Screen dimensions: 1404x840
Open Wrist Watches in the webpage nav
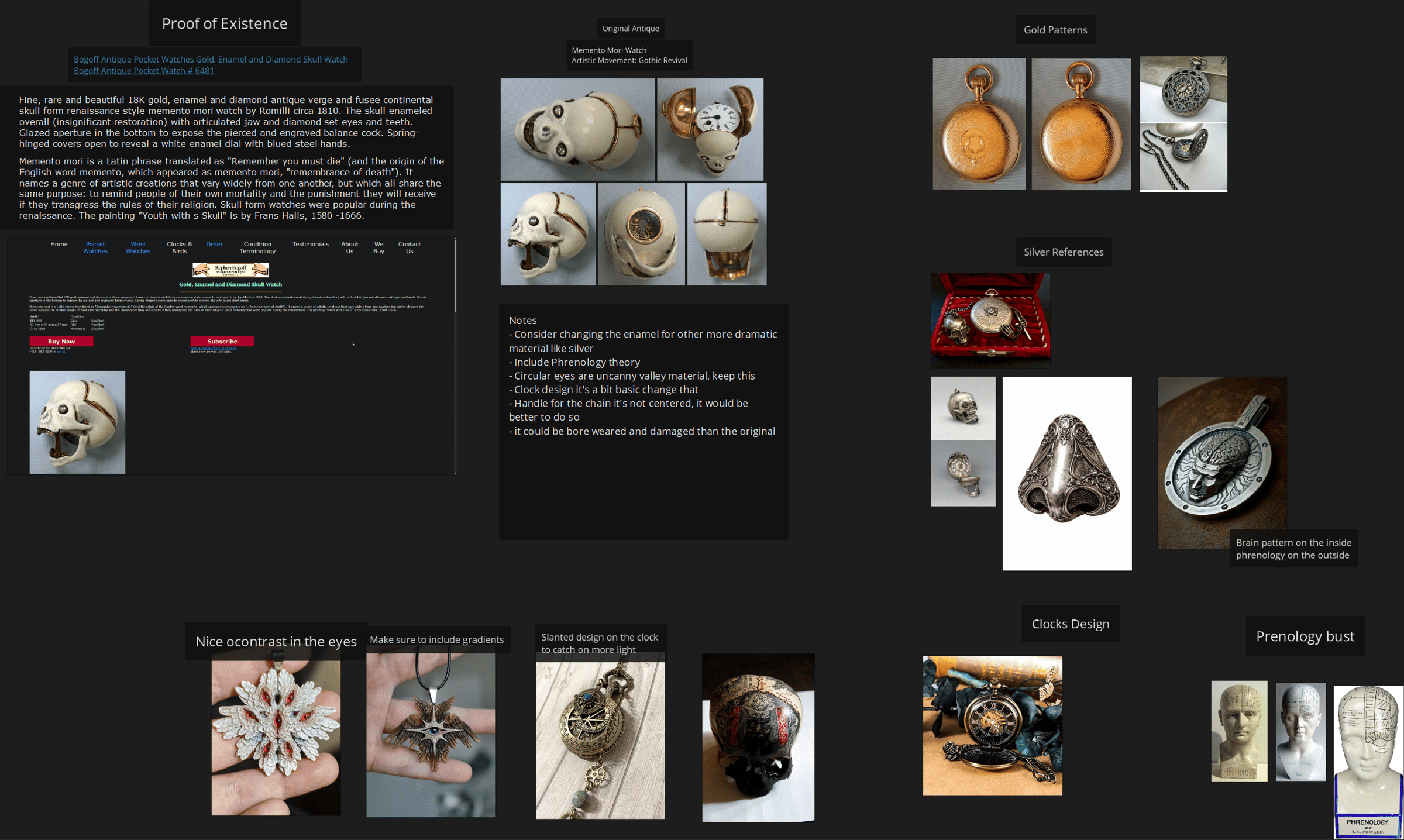pos(138,247)
